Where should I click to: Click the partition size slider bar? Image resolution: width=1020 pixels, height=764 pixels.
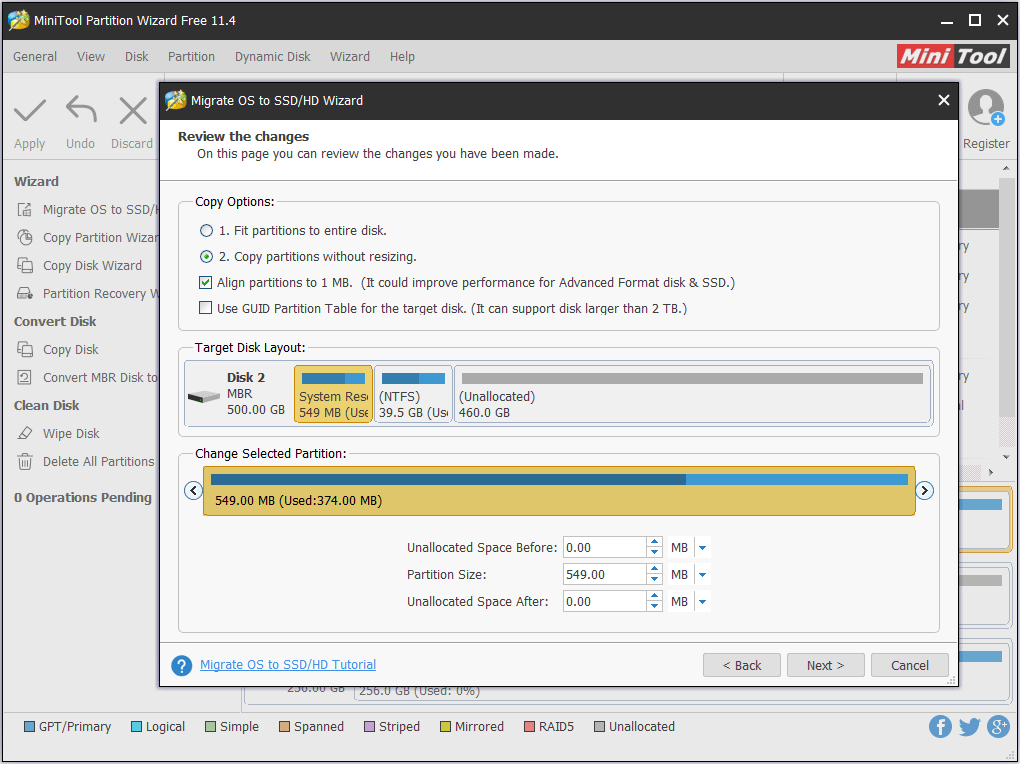coord(559,490)
